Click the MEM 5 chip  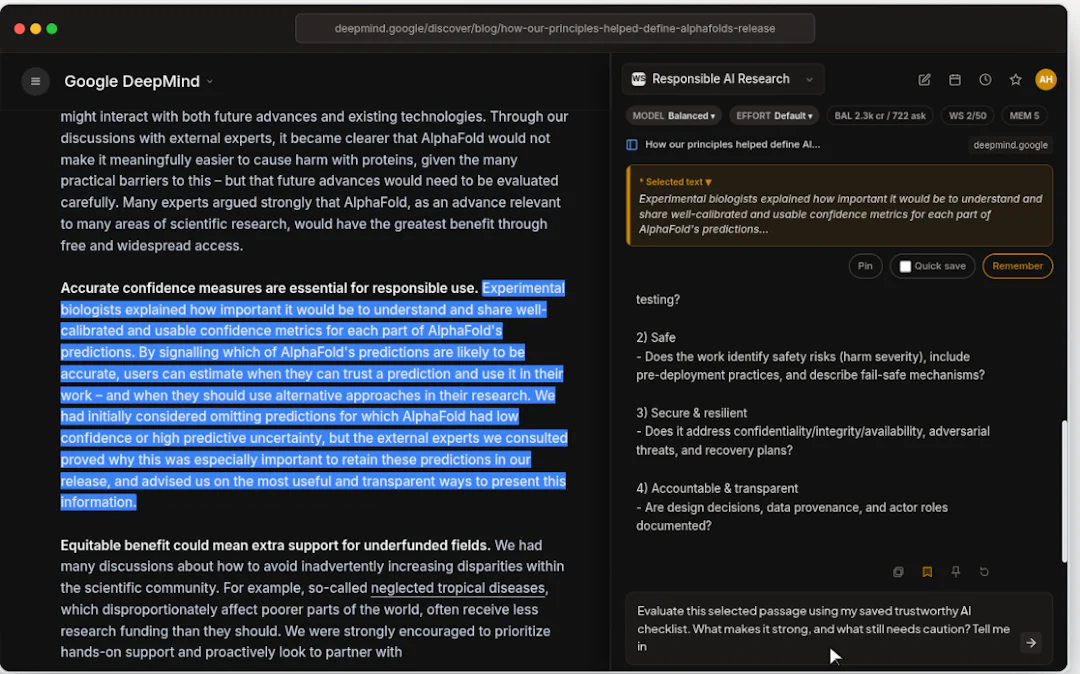pos(1024,116)
